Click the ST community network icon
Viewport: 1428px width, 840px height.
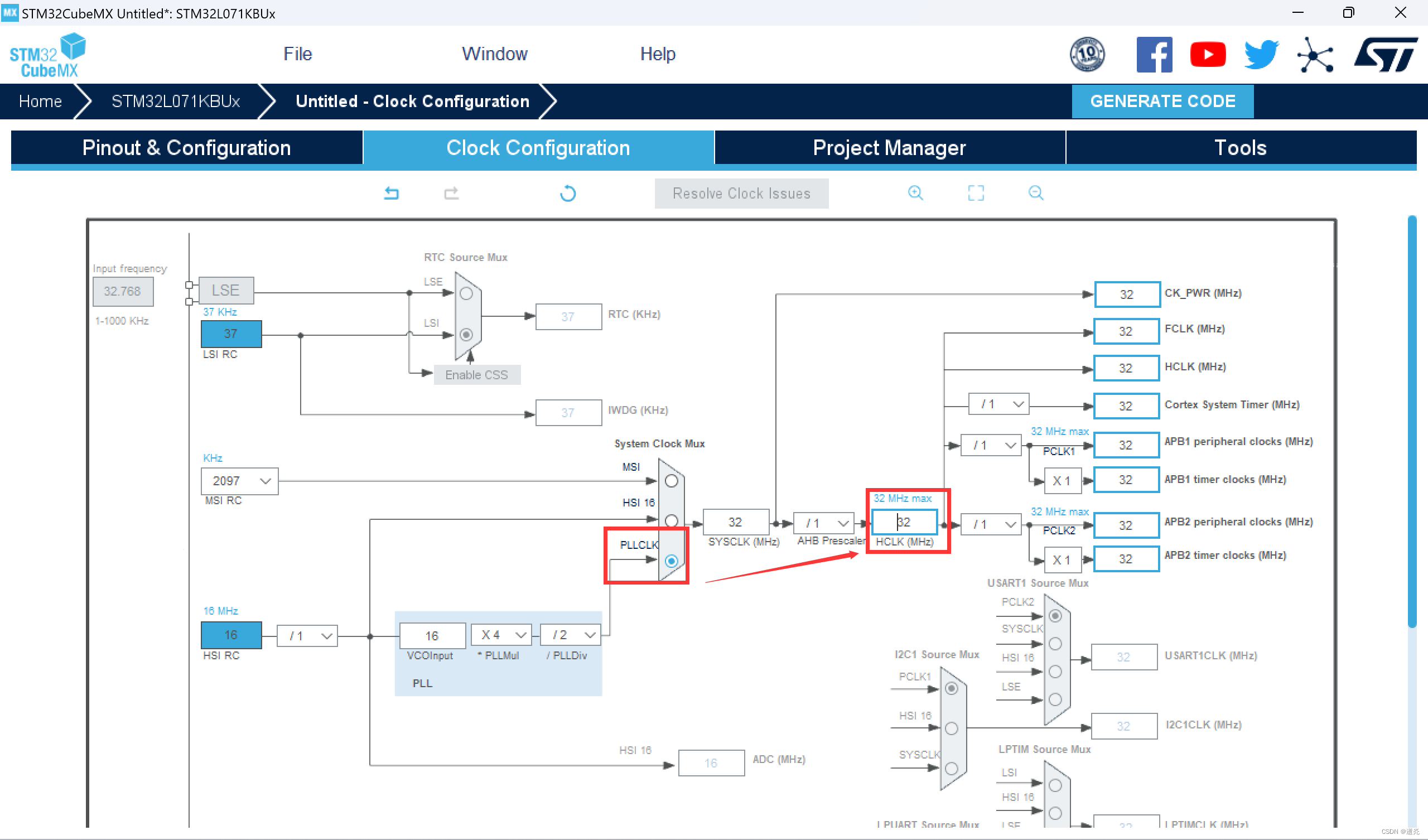1315,55
